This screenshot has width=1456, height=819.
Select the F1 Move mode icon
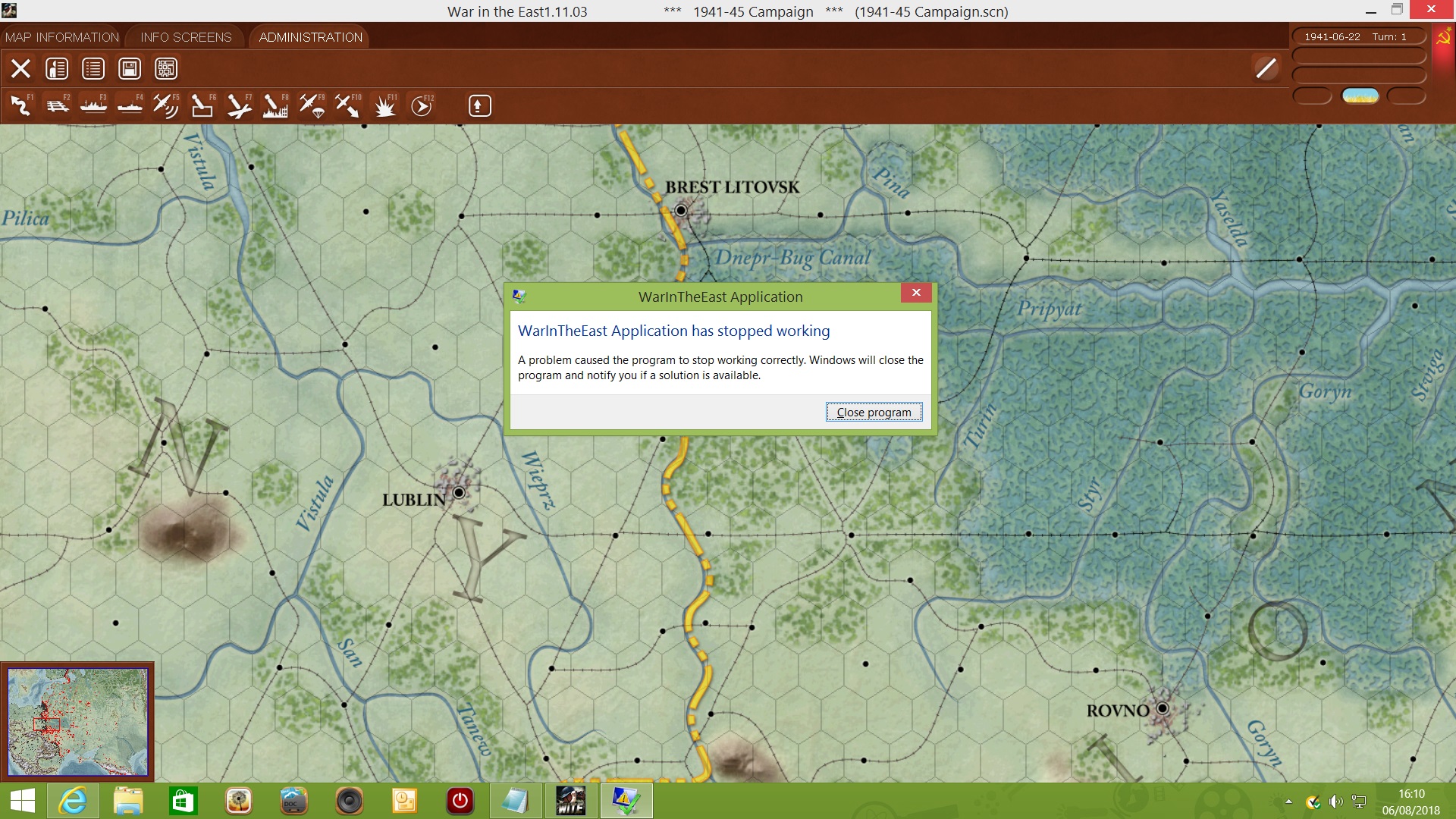[20, 106]
